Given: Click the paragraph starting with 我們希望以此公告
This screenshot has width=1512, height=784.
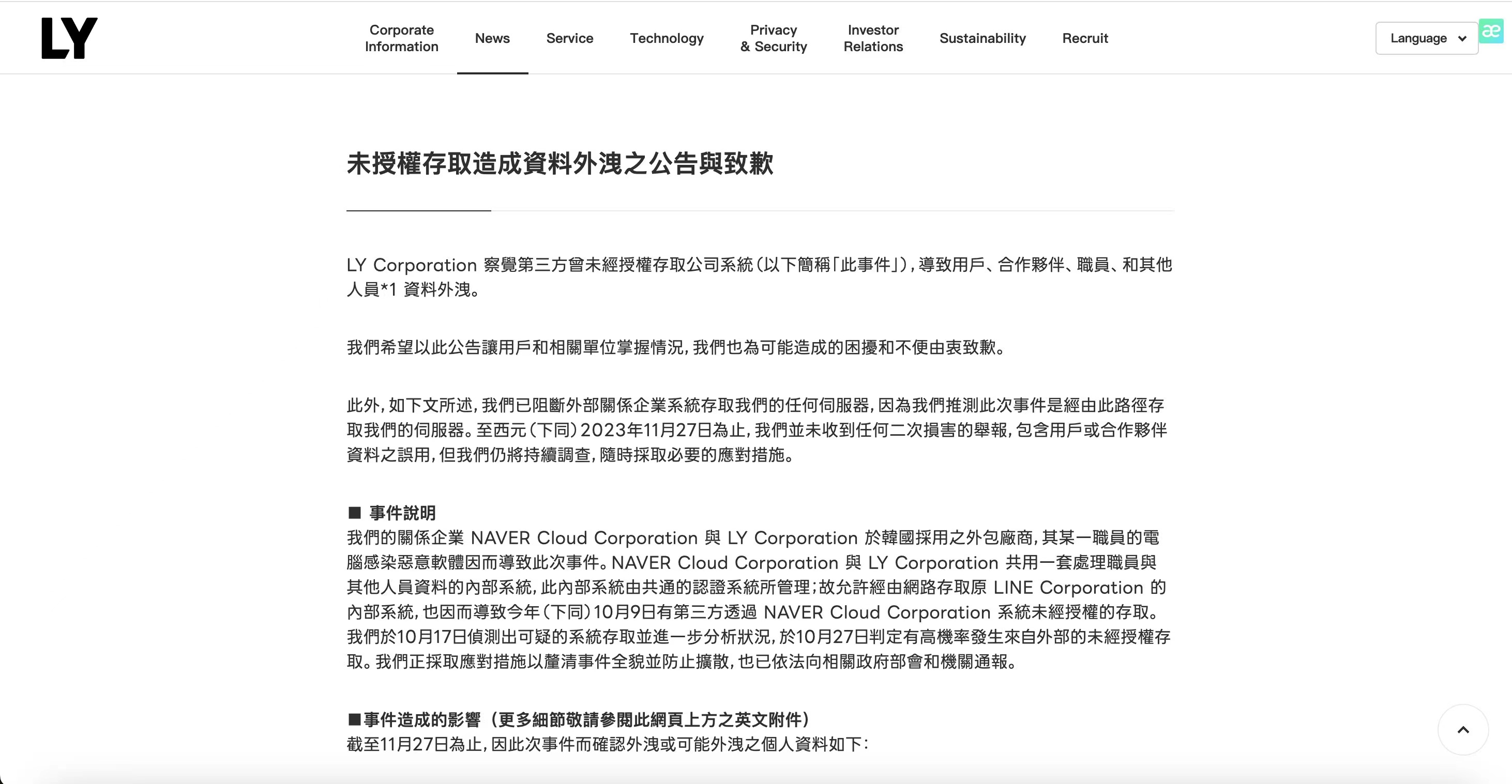Looking at the screenshot, I should tap(677, 347).
